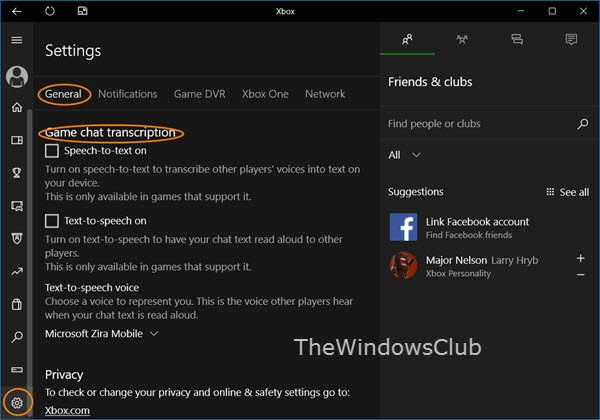Click Major Nelson avatar thumbnail
Viewport: 600px width, 420px height.
tap(403, 265)
